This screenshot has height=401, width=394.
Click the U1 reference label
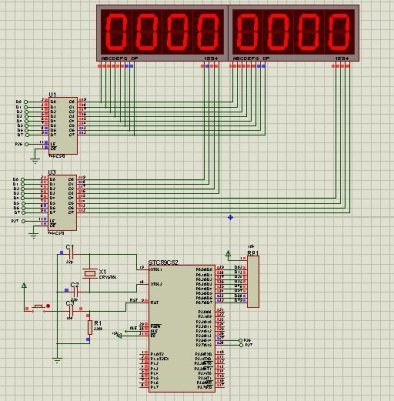click(x=53, y=94)
